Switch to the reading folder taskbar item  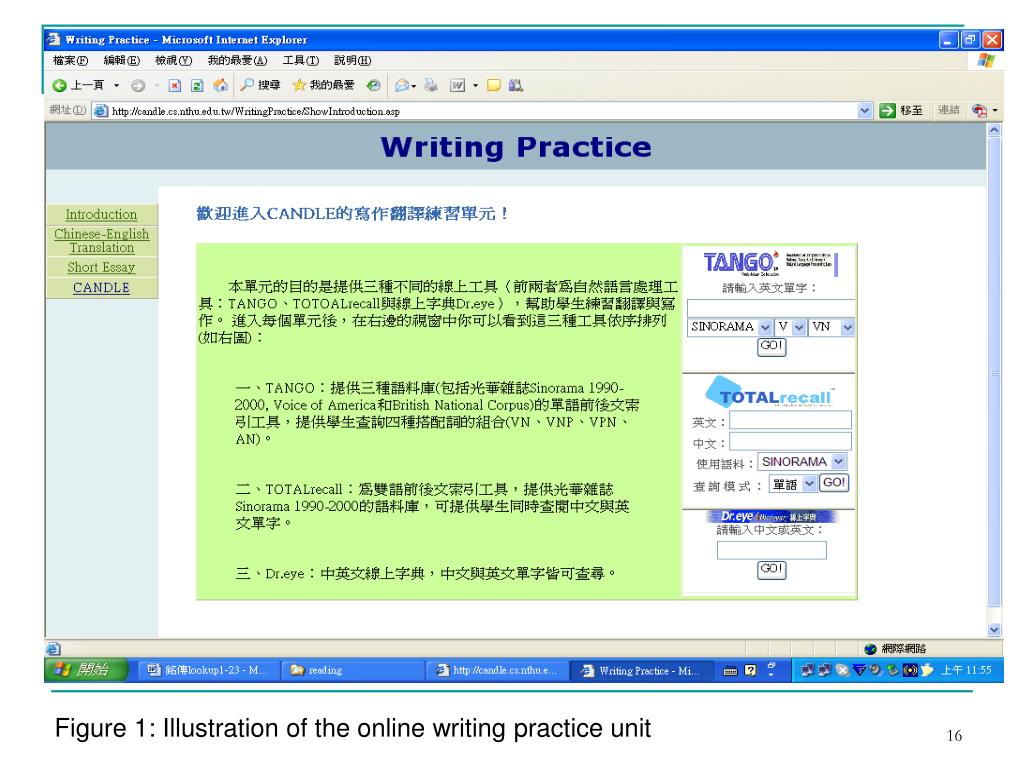[x=351, y=670]
